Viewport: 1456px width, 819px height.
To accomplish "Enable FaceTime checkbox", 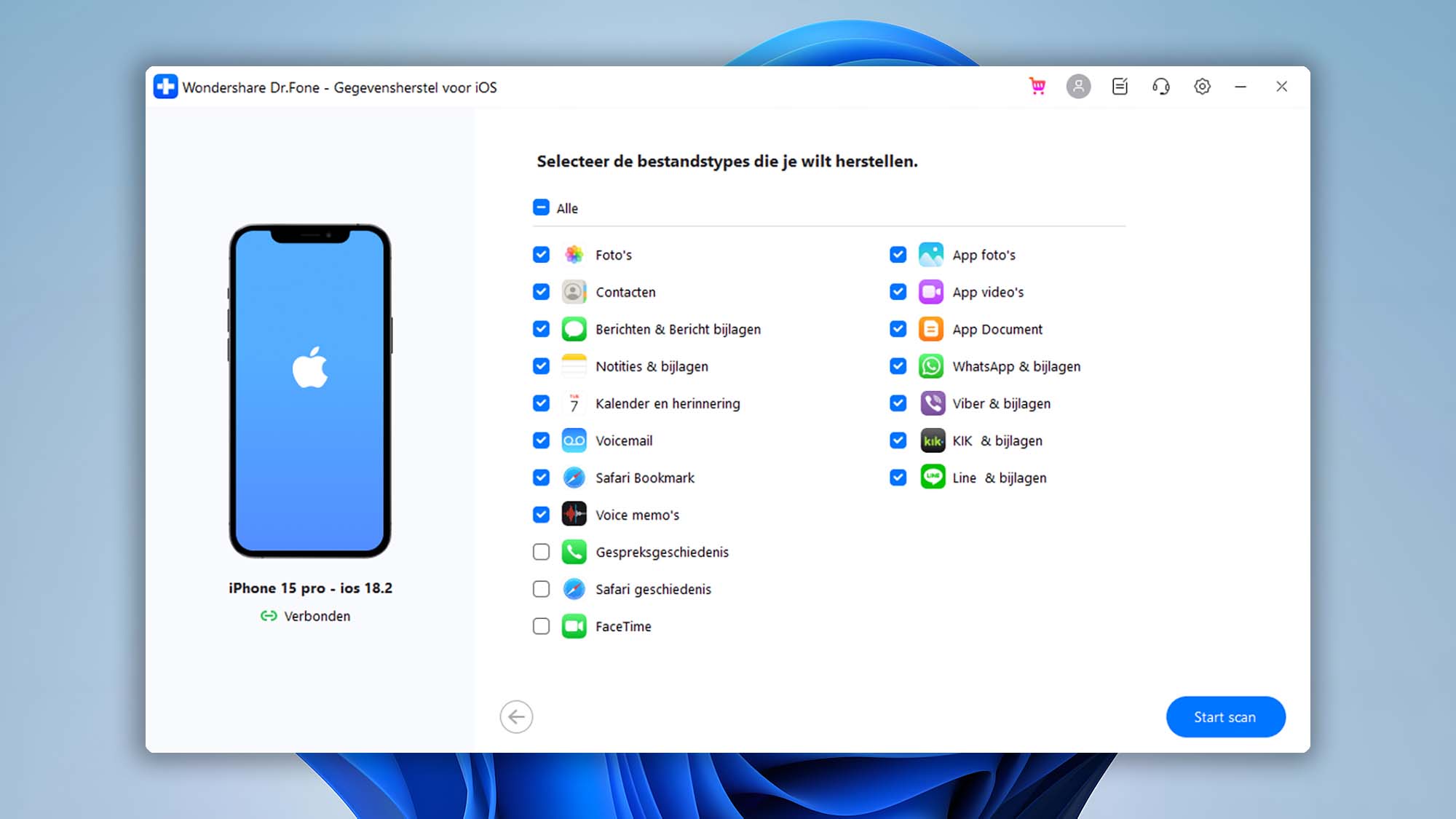I will click(541, 626).
